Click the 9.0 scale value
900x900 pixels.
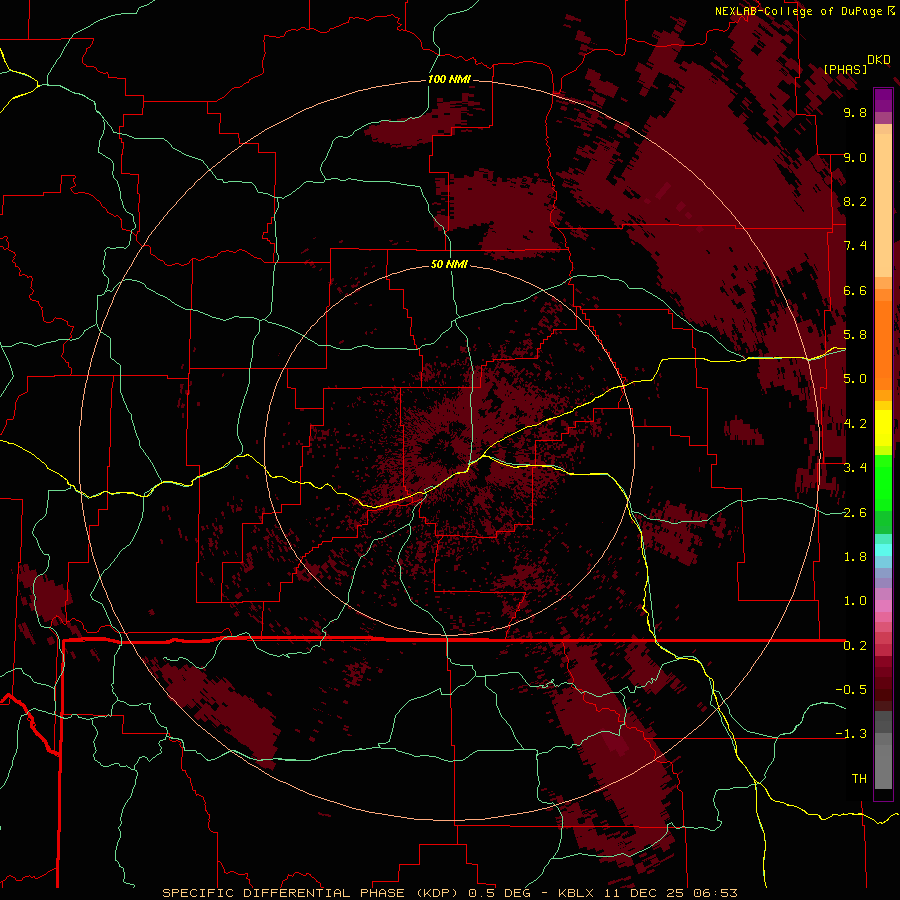tap(855, 158)
